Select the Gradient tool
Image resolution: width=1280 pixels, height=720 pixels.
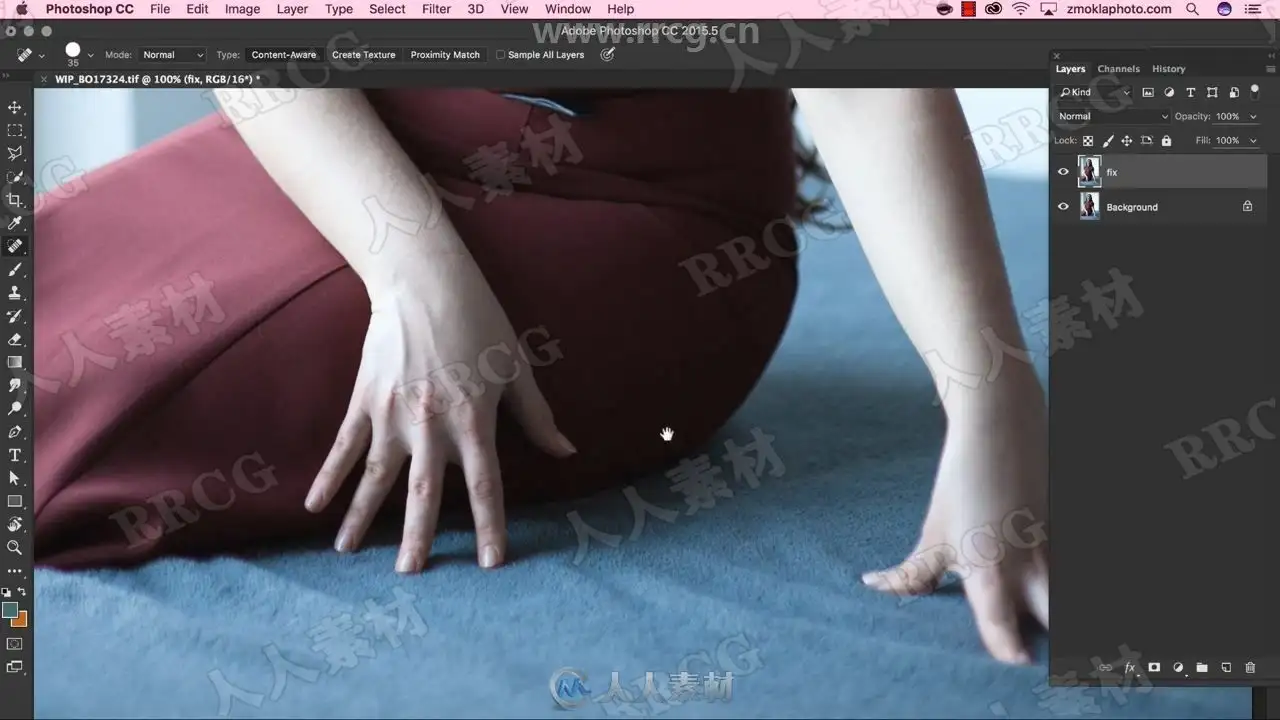pyautogui.click(x=15, y=362)
